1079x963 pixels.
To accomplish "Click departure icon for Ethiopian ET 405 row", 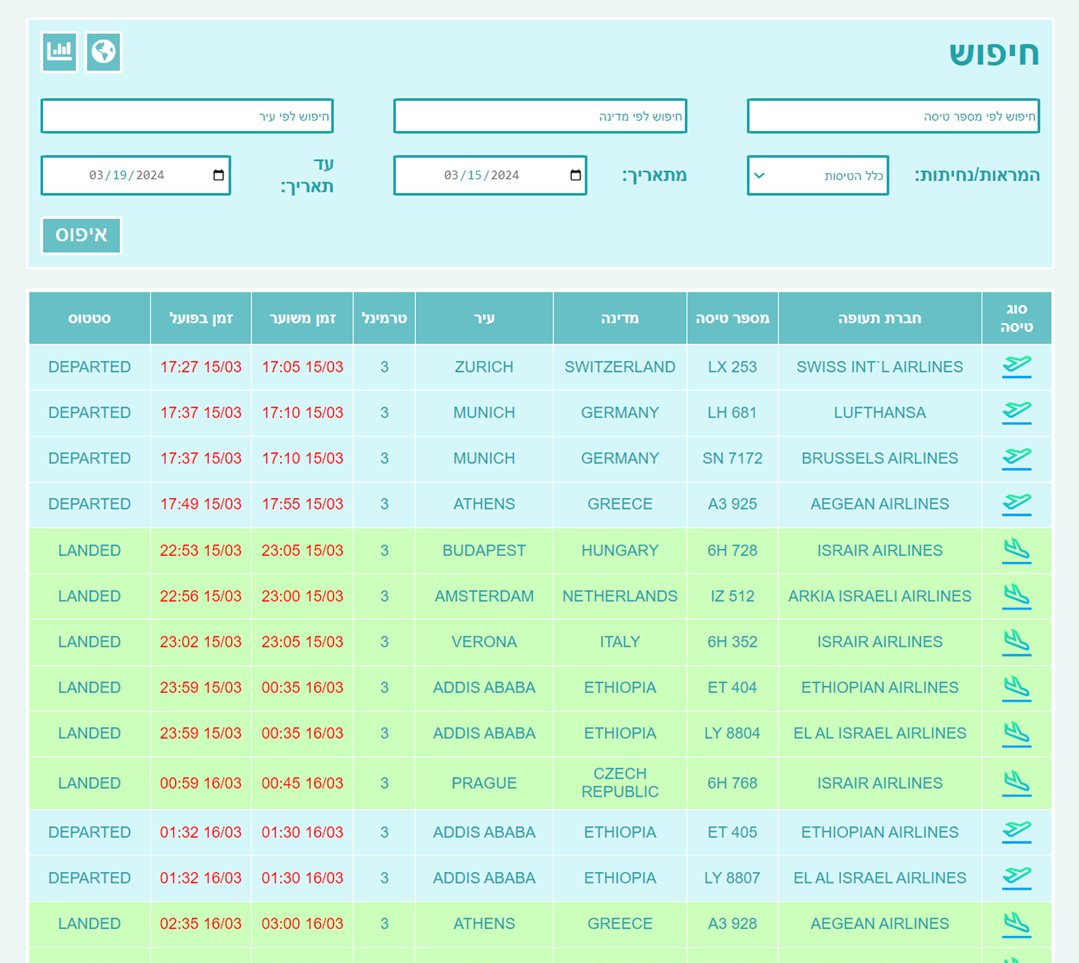I will (x=1016, y=832).
